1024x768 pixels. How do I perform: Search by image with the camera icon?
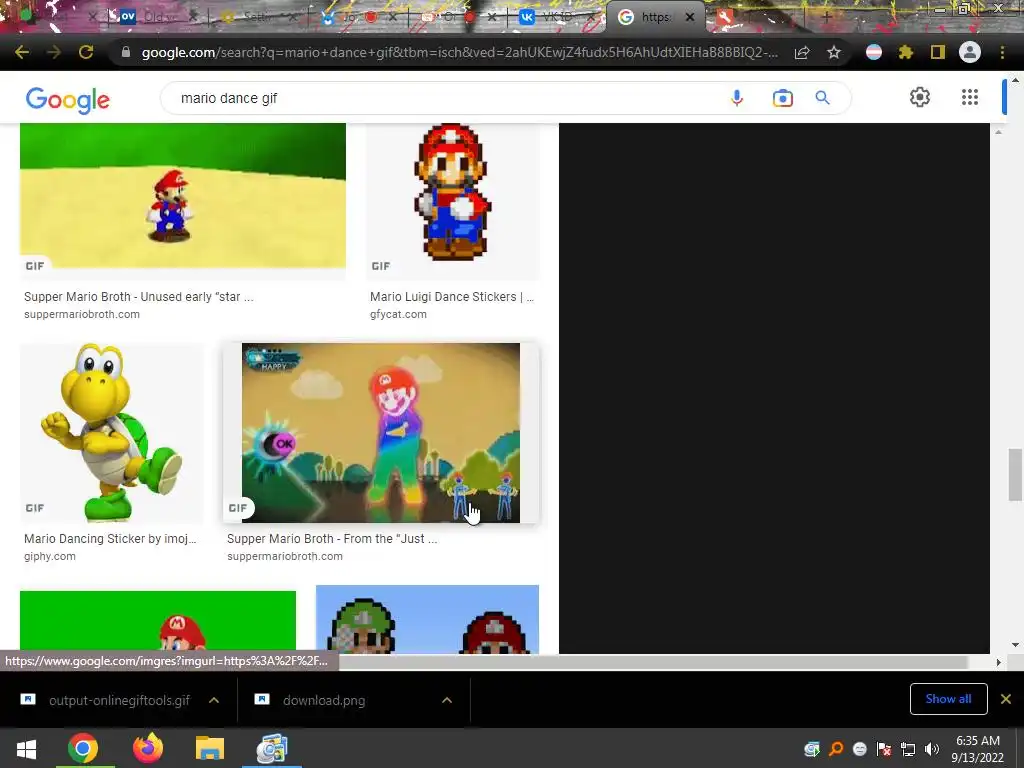tap(782, 98)
